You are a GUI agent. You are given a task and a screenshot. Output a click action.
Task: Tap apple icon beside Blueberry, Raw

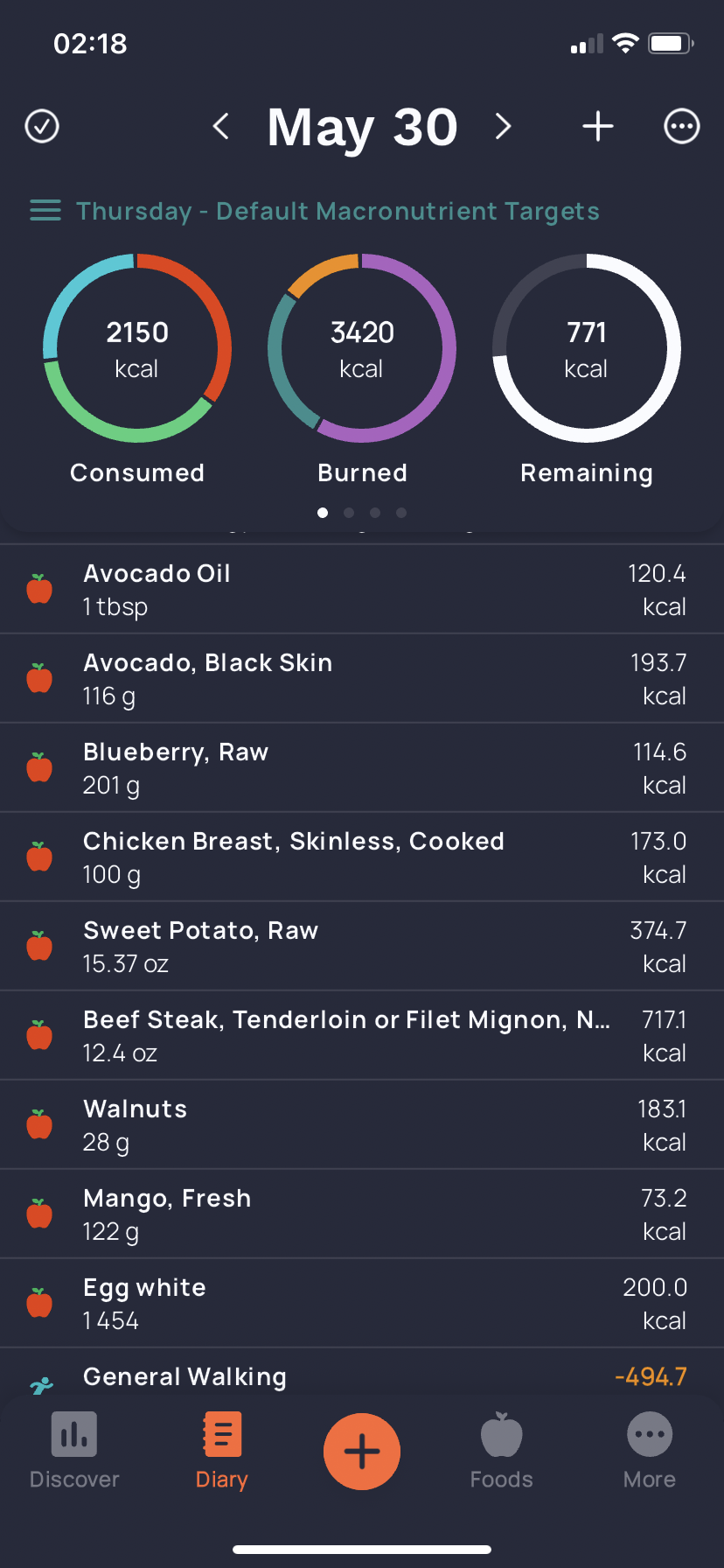coord(39,767)
